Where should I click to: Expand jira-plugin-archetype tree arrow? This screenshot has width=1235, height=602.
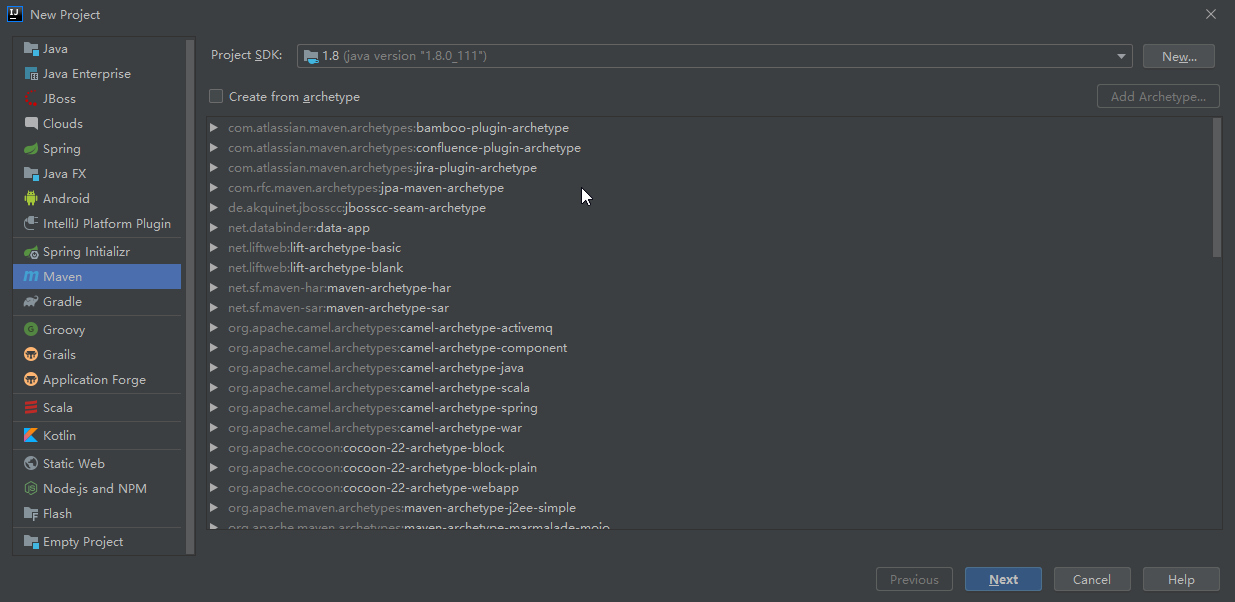point(214,168)
